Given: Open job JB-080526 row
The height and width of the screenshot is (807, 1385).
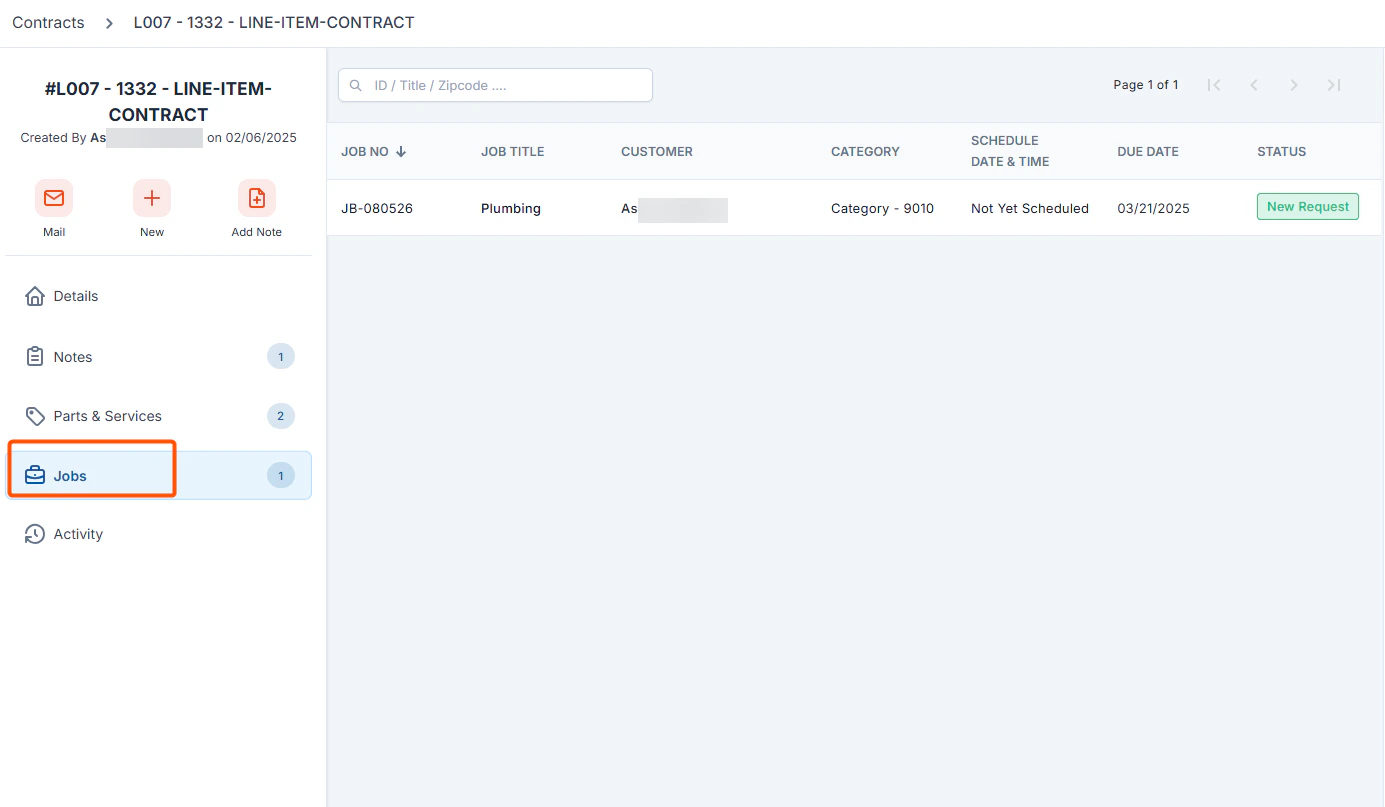Looking at the screenshot, I should 854,208.
